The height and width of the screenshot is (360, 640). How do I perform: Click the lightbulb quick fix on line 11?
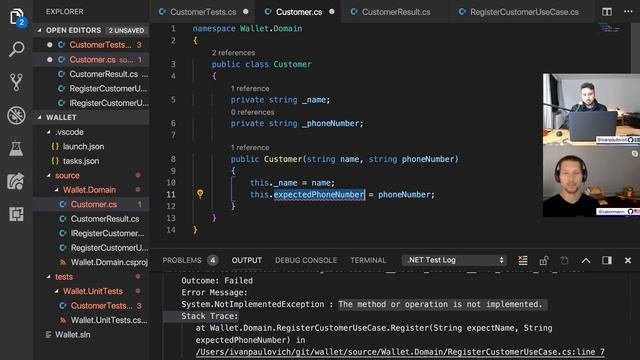pos(200,194)
